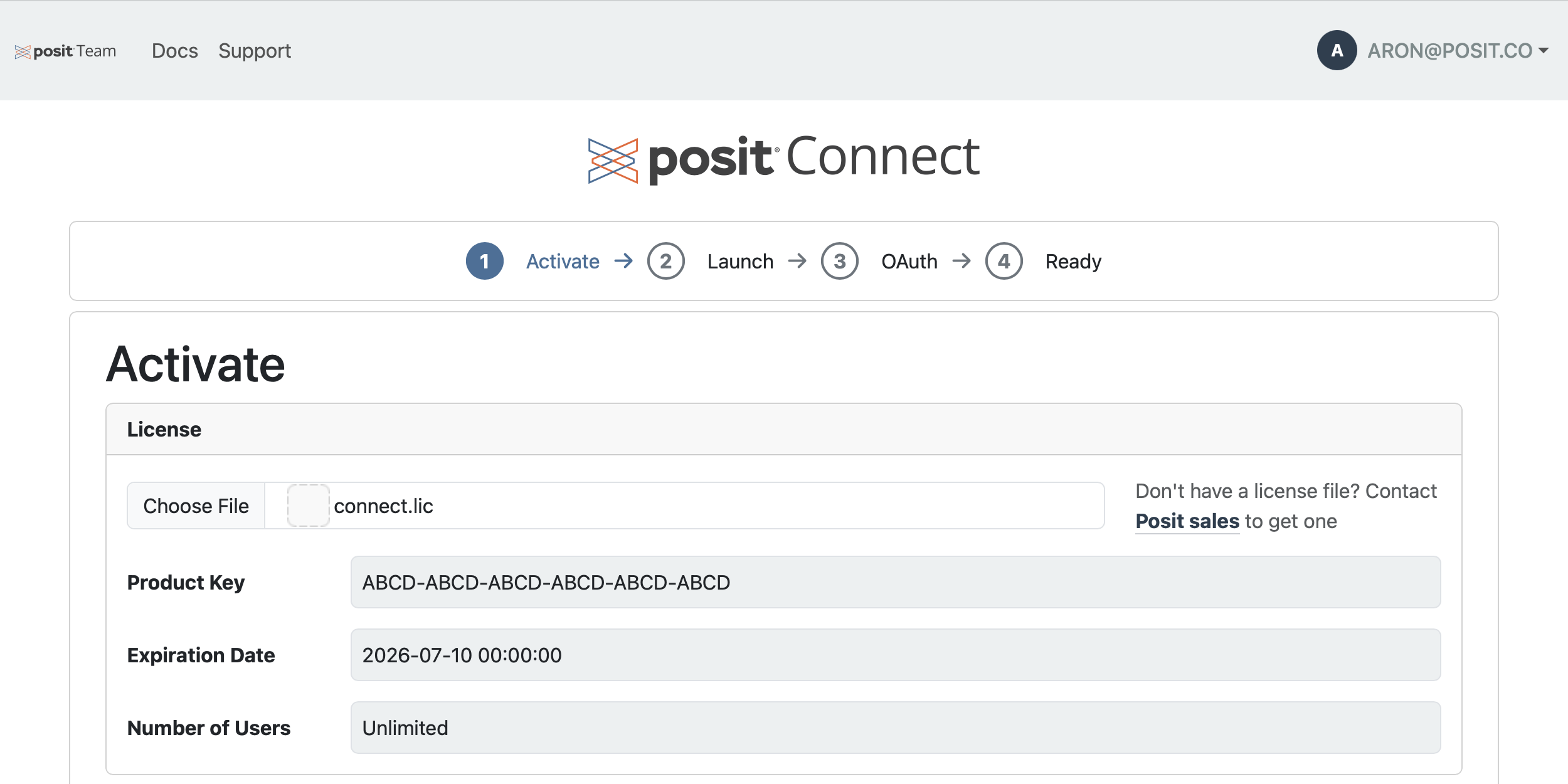The width and height of the screenshot is (1568, 784).
Task: Click the posit Team logo
Action: 65,51
